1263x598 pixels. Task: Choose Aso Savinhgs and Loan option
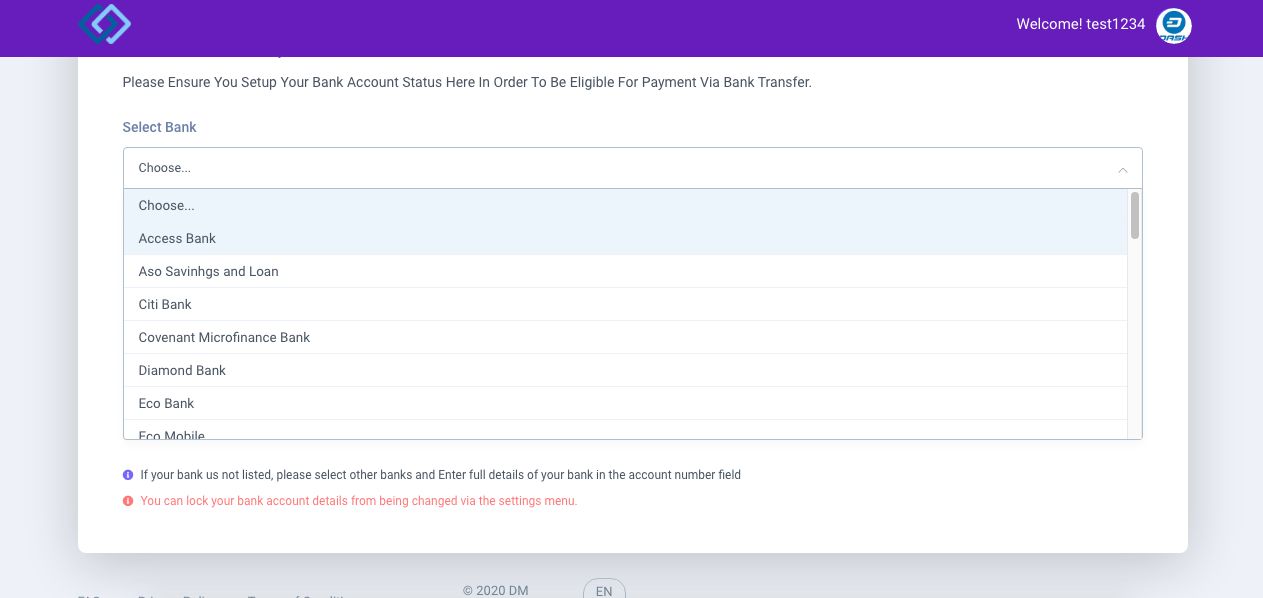(x=208, y=271)
